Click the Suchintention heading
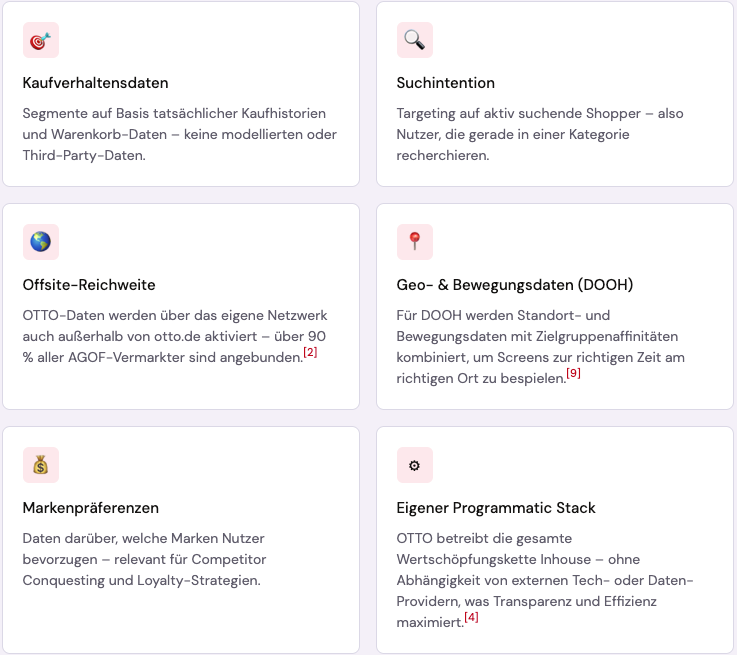 (x=446, y=83)
